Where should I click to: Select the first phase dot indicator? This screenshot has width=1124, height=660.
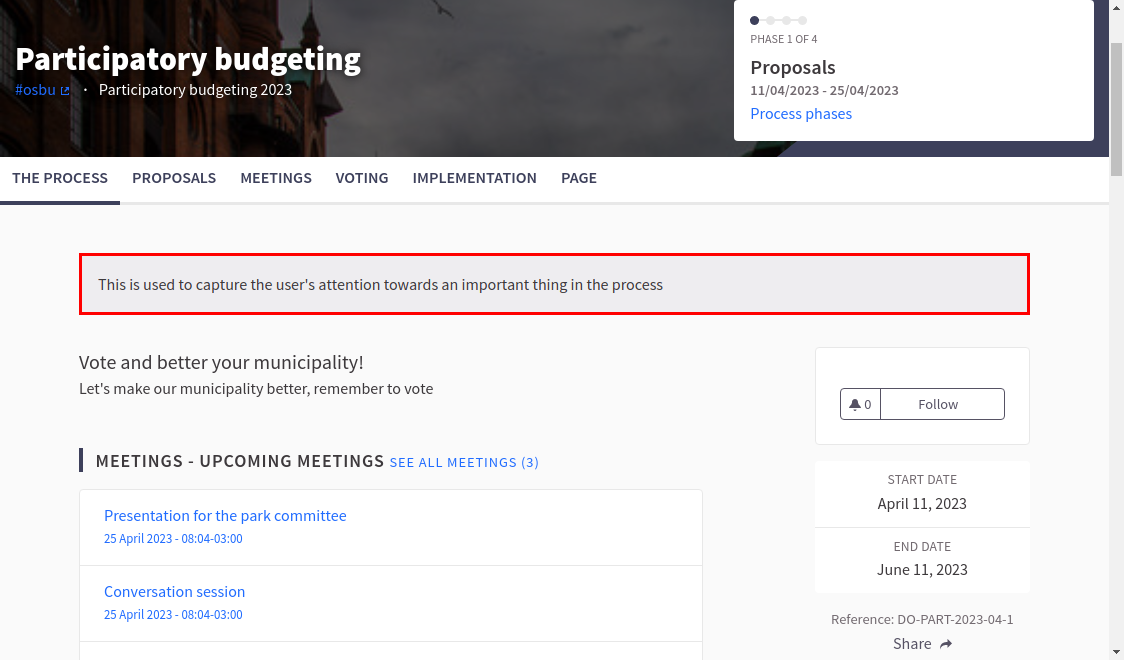click(755, 20)
